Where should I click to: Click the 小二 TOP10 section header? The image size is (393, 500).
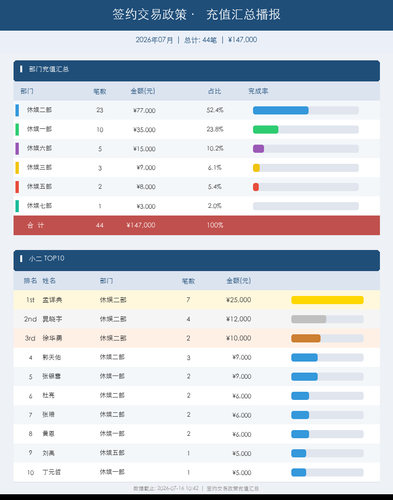point(197,260)
